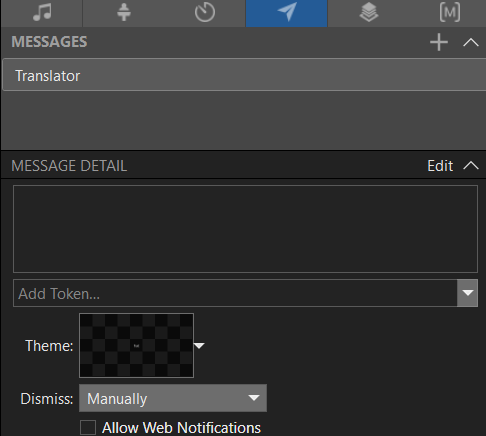Image resolution: width=486 pixels, height=436 pixels.
Task: Collapse the Messages section
Action: [x=471, y=42]
